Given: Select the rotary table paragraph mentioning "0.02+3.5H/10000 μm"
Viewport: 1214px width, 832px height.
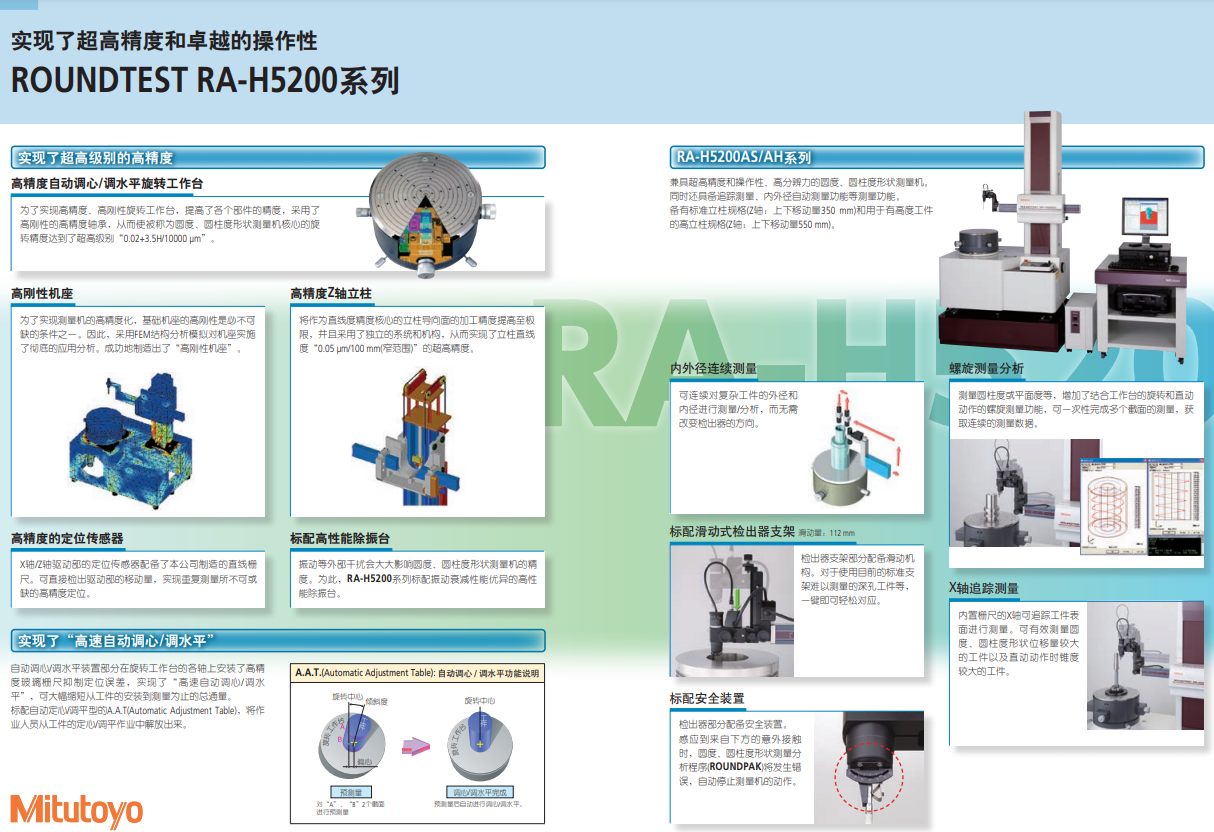Looking at the screenshot, I should [x=170, y=226].
